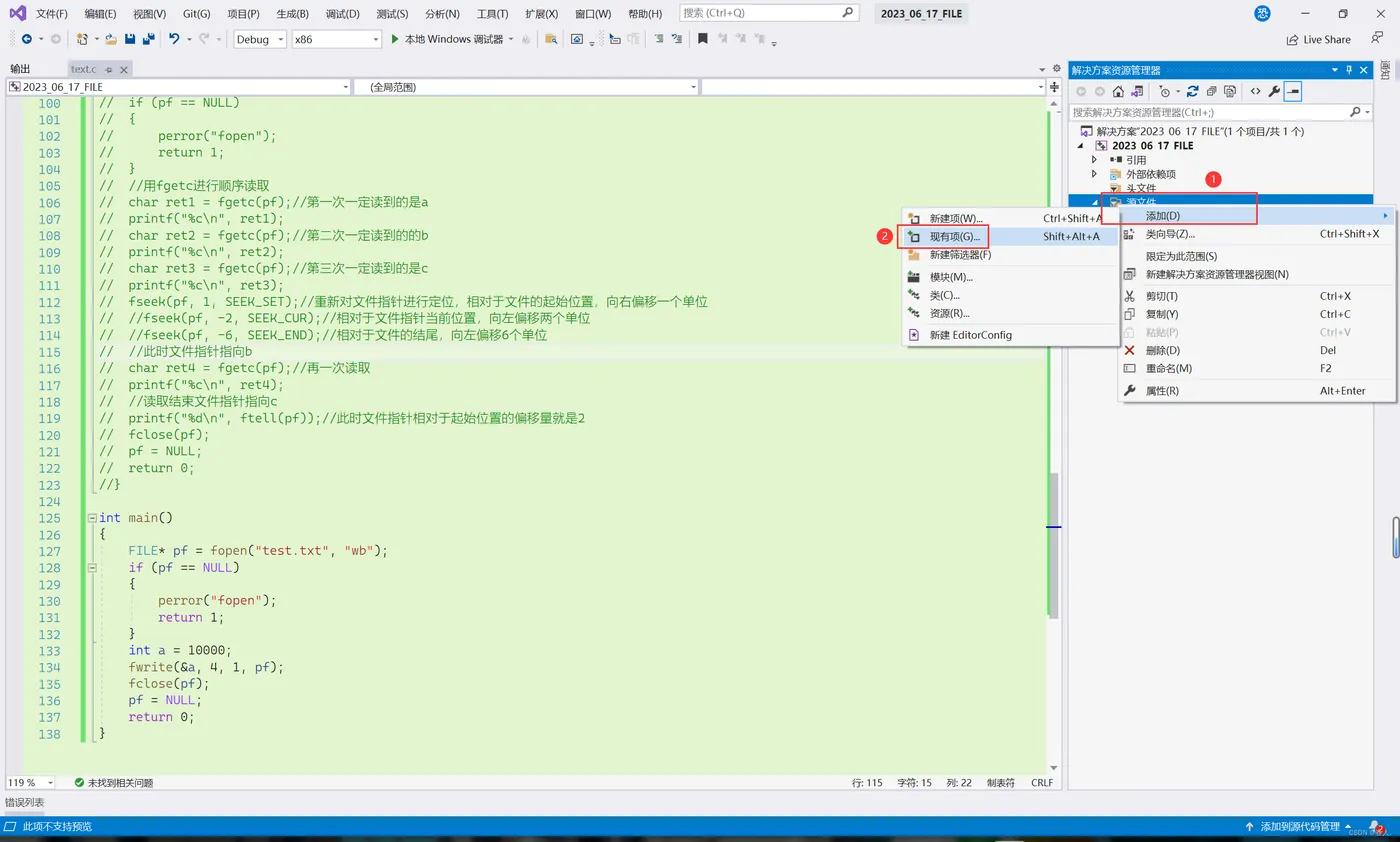Click the find in files icon
Image resolution: width=1400 pixels, height=842 pixels.
551,39
